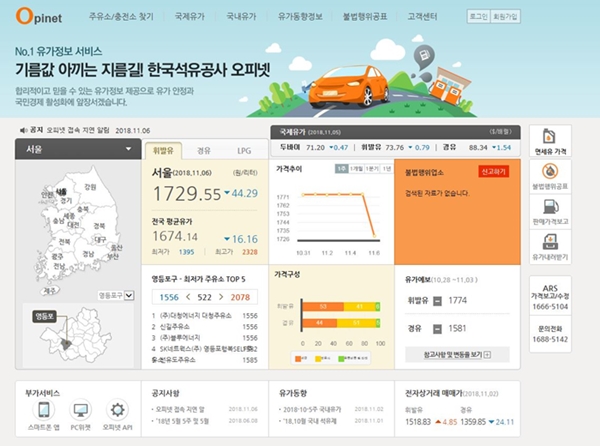Click the 국제유가 panel header
The image size is (600, 446).
coord(395,132)
